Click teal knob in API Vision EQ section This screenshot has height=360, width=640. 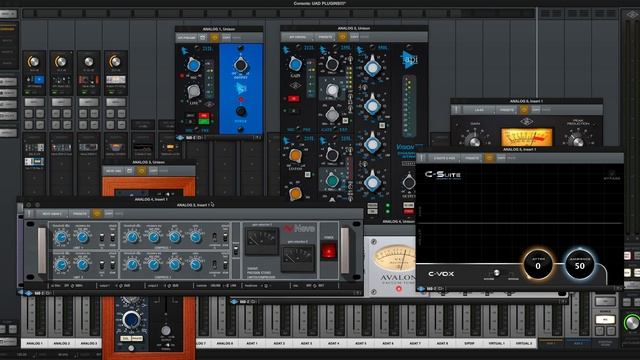[332, 180]
